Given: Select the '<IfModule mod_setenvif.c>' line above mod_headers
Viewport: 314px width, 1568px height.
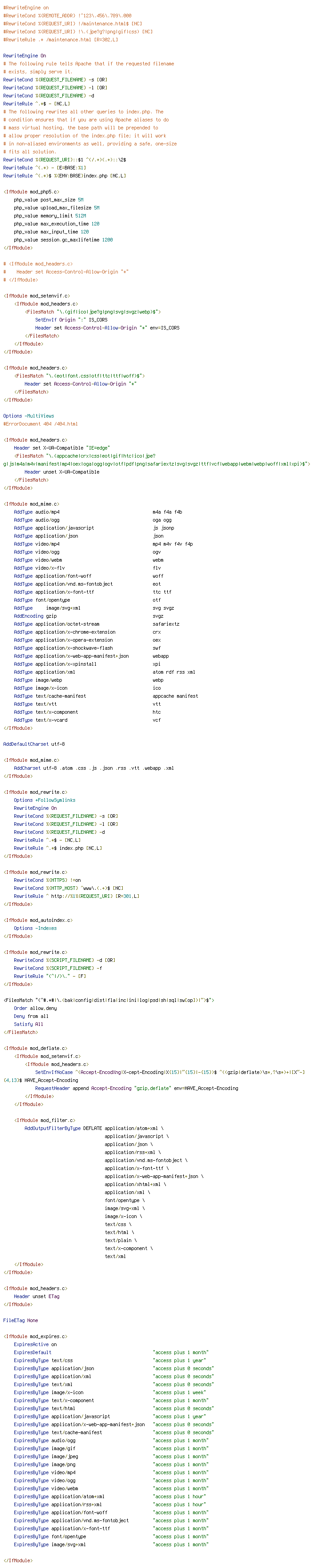Looking at the screenshot, I should (x=36, y=296).
